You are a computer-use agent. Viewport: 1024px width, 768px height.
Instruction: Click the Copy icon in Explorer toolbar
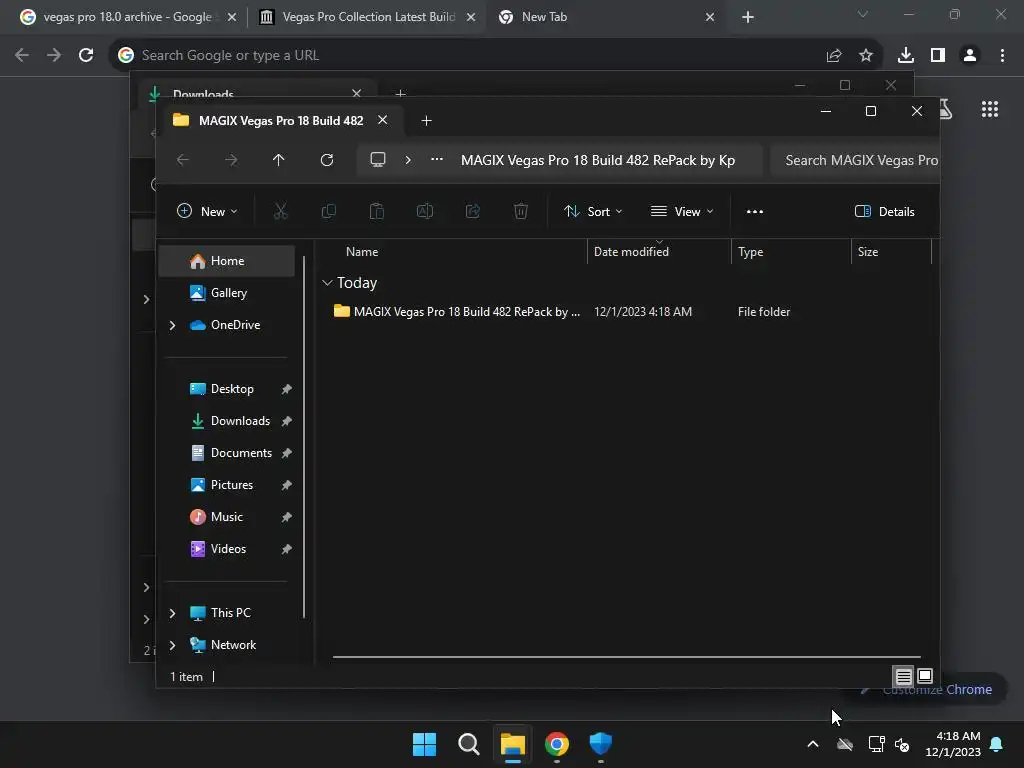(x=328, y=211)
